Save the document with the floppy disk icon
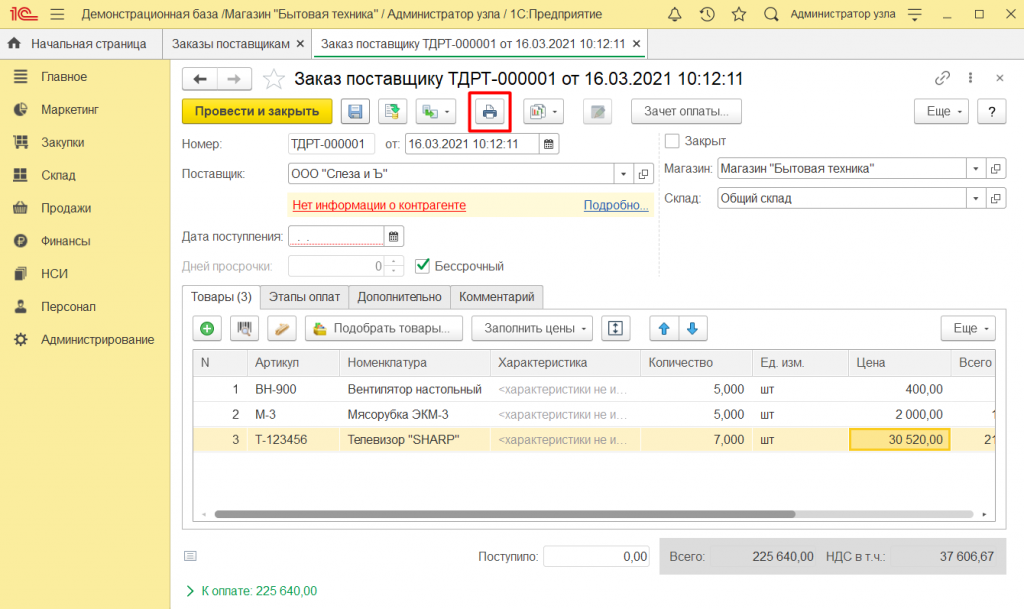This screenshot has height=609, width=1024. click(x=355, y=112)
